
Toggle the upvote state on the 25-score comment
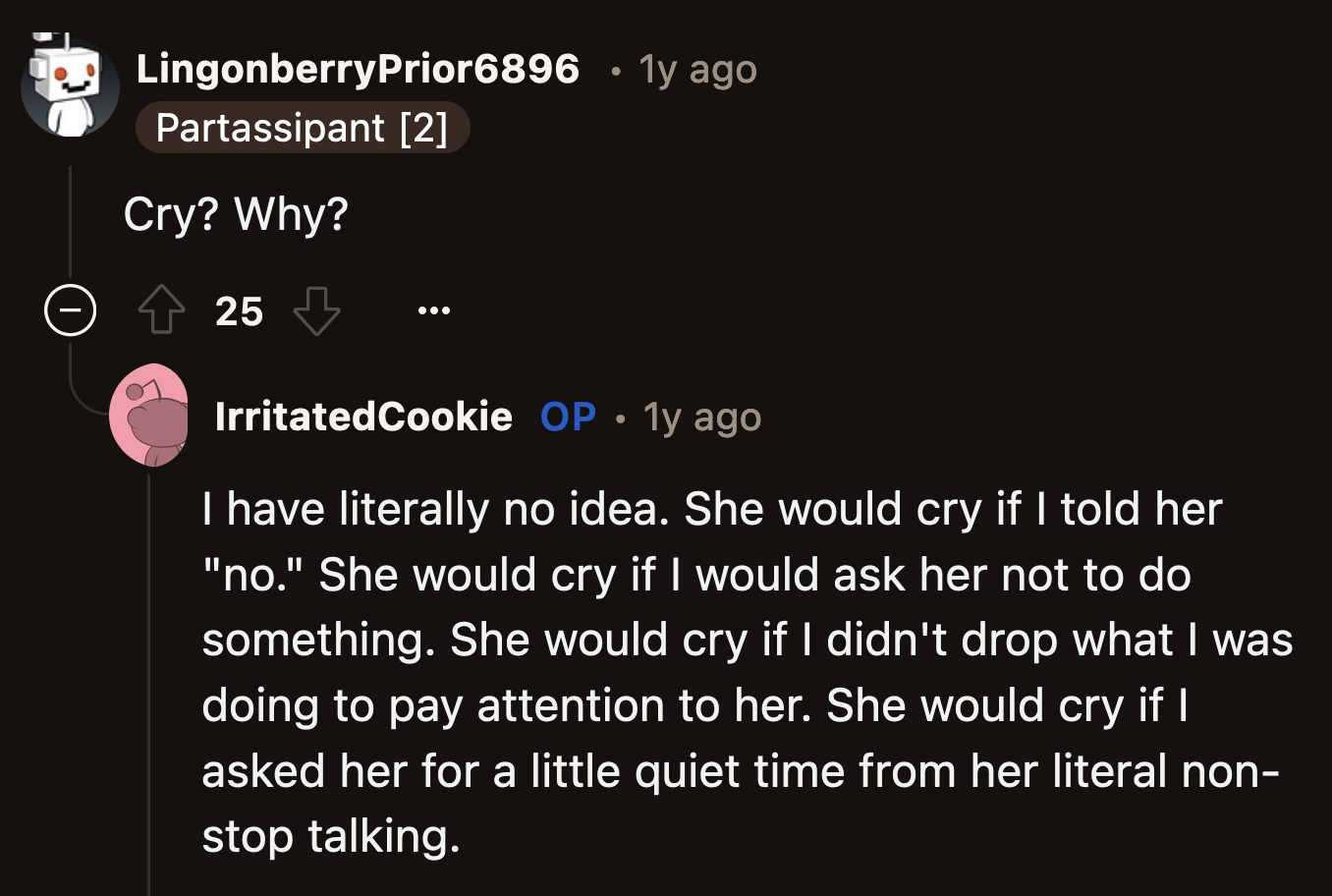161,309
